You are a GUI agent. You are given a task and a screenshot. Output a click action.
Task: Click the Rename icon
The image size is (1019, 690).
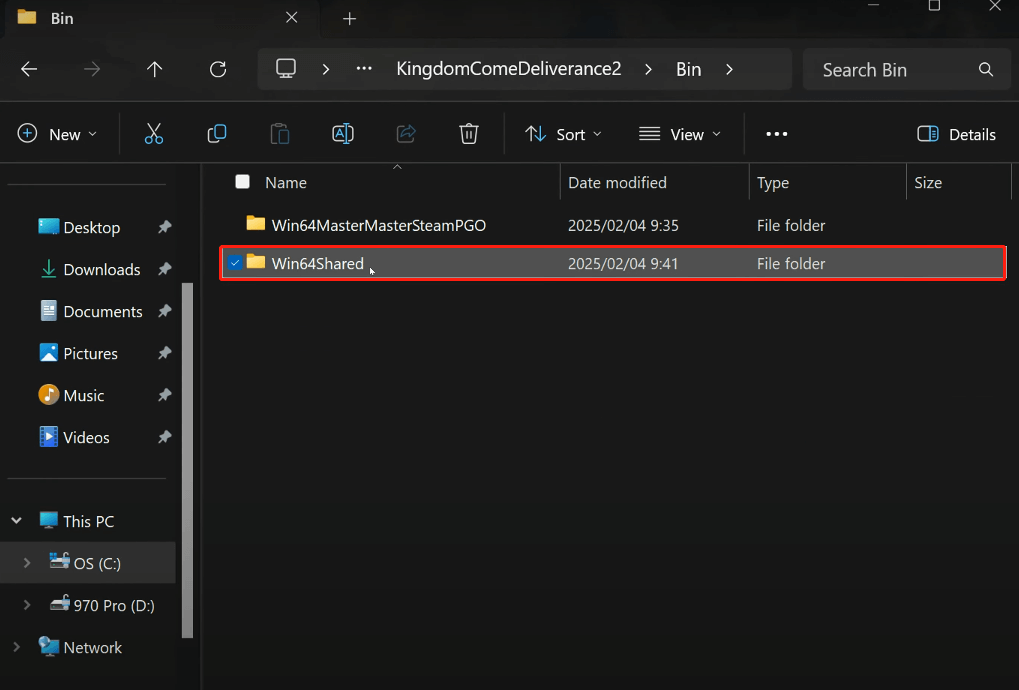(x=342, y=134)
